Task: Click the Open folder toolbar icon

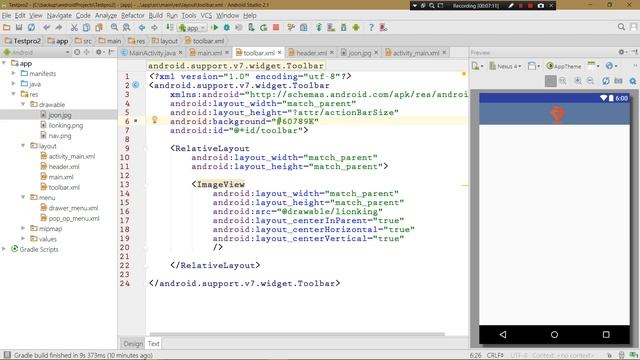Action: [x=7, y=28]
